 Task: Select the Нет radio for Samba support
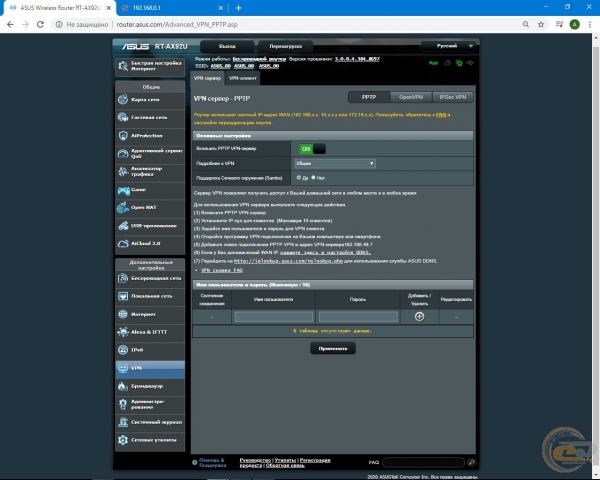tap(315, 177)
